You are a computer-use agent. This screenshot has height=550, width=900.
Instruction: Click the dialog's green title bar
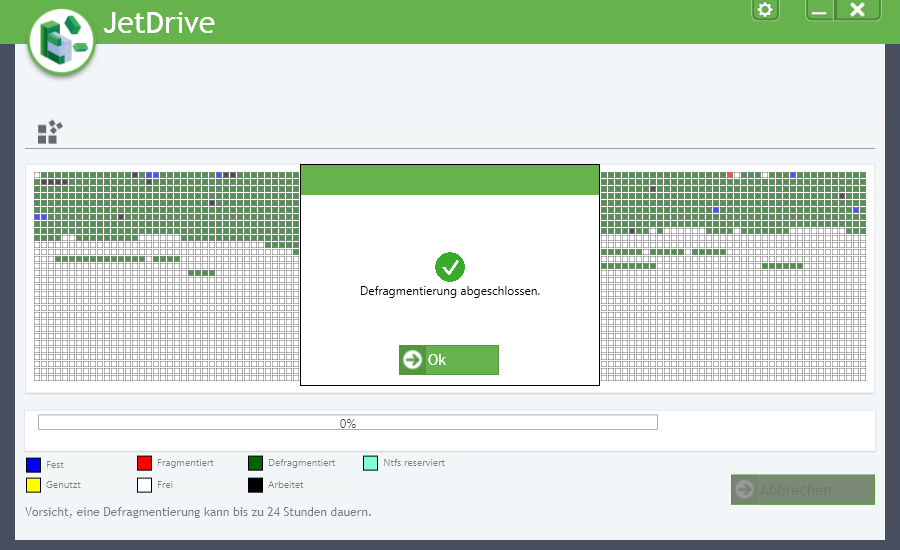click(450, 180)
